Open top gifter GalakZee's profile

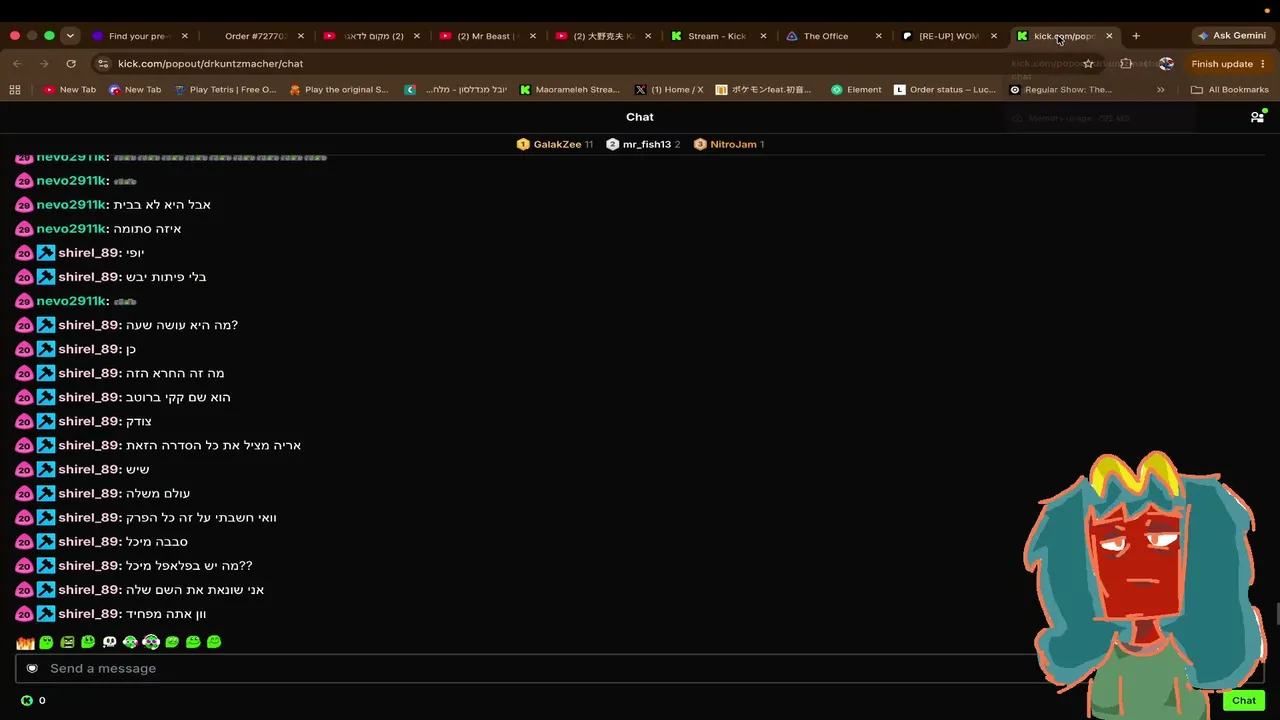click(x=557, y=144)
